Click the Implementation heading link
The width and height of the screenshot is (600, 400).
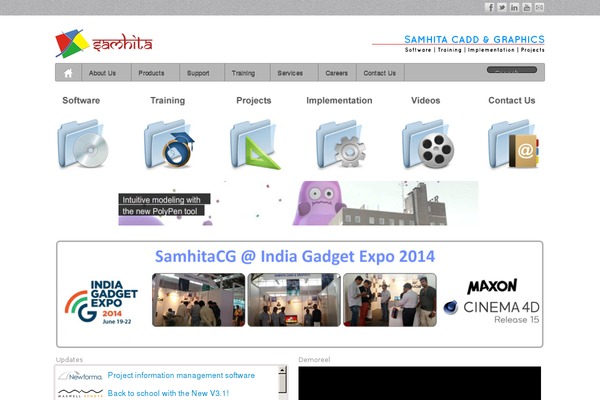(339, 101)
